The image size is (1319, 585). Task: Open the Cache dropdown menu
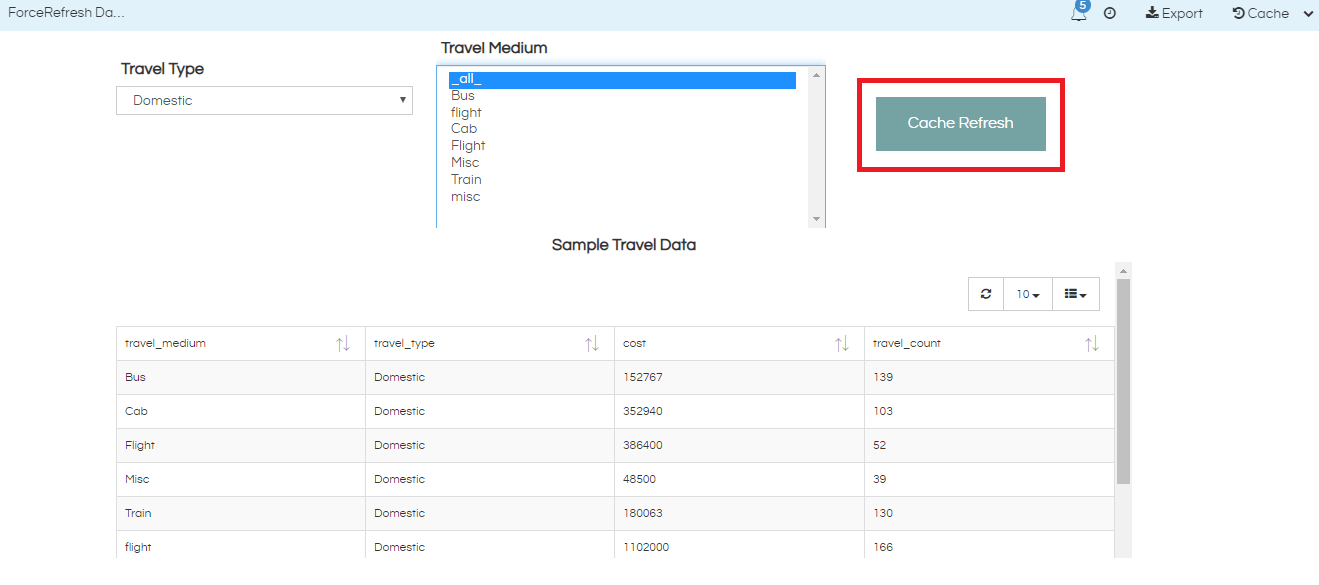pos(1273,14)
